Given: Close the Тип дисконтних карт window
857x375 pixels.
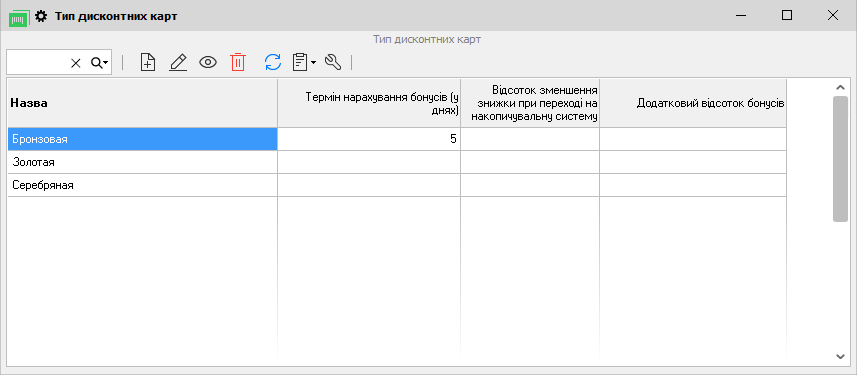Looking at the screenshot, I should [833, 15].
